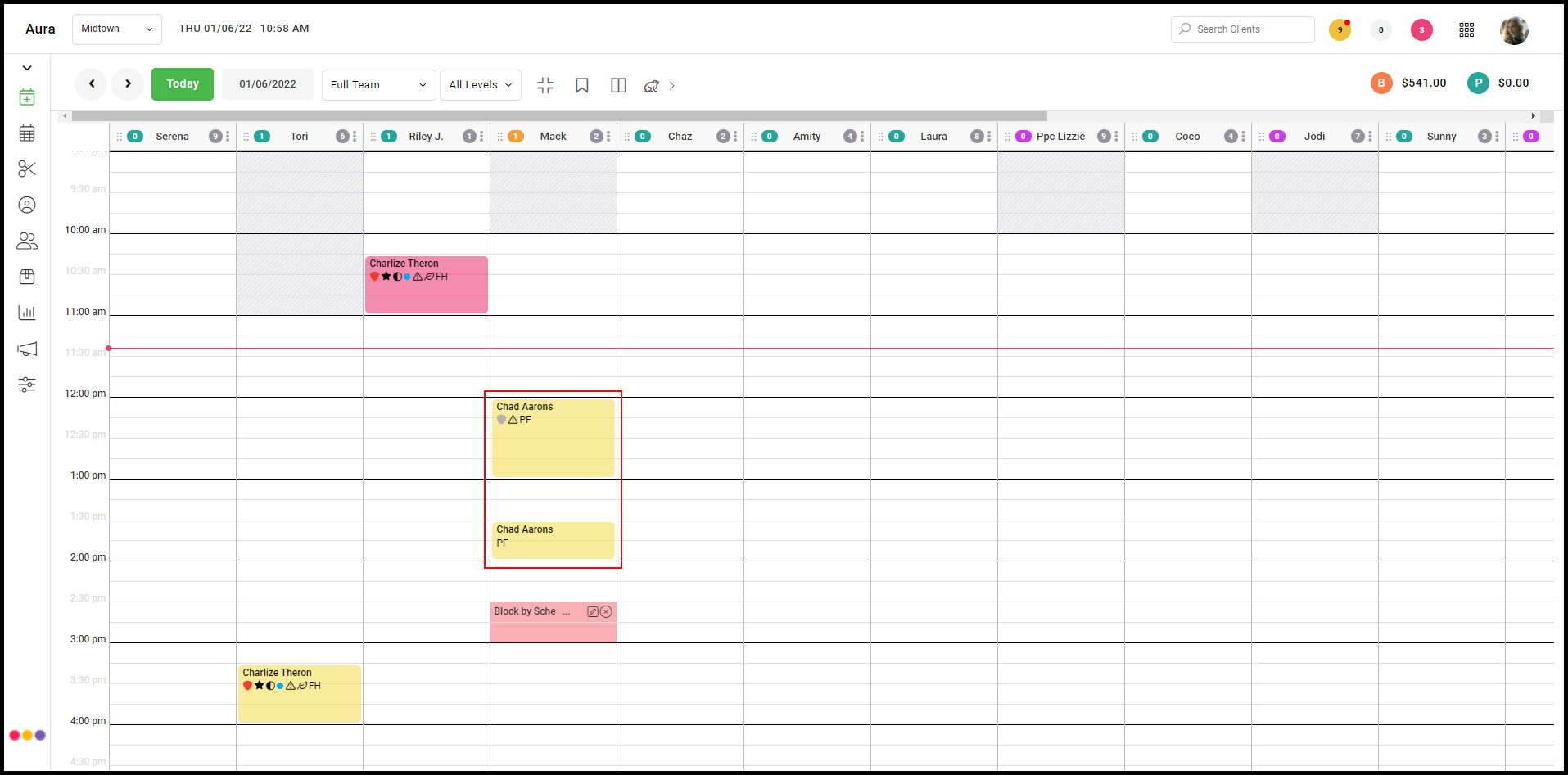Open the sliders settings icon in sidebar
This screenshot has width=1568, height=775.
coord(27,385)
